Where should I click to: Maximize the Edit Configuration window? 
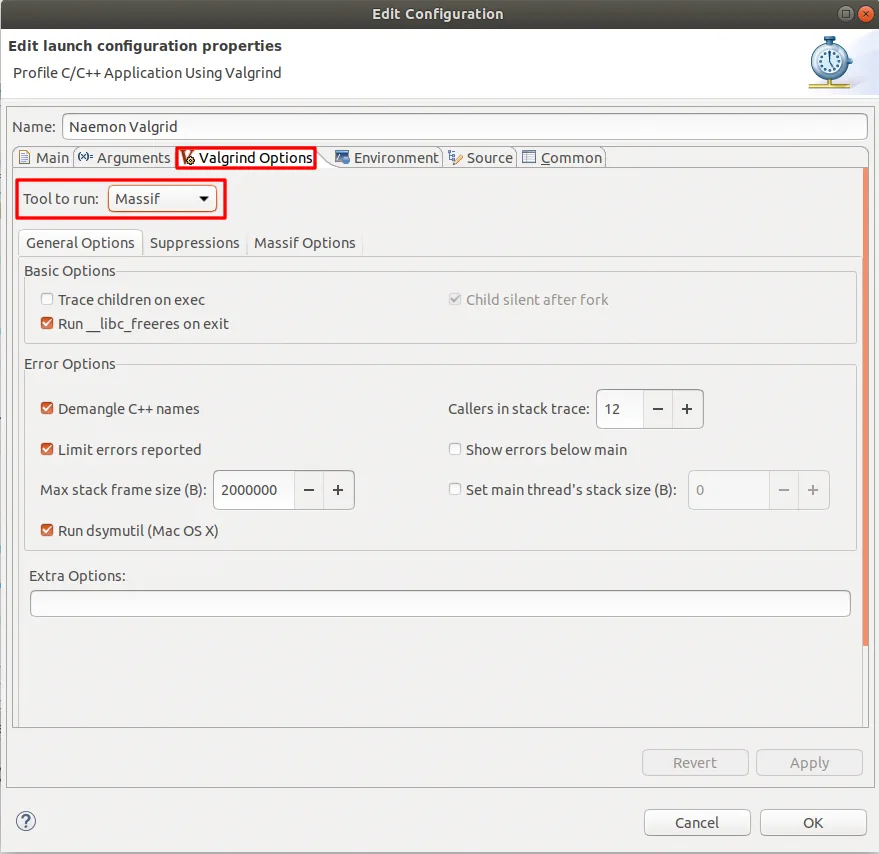coord(845,13)
